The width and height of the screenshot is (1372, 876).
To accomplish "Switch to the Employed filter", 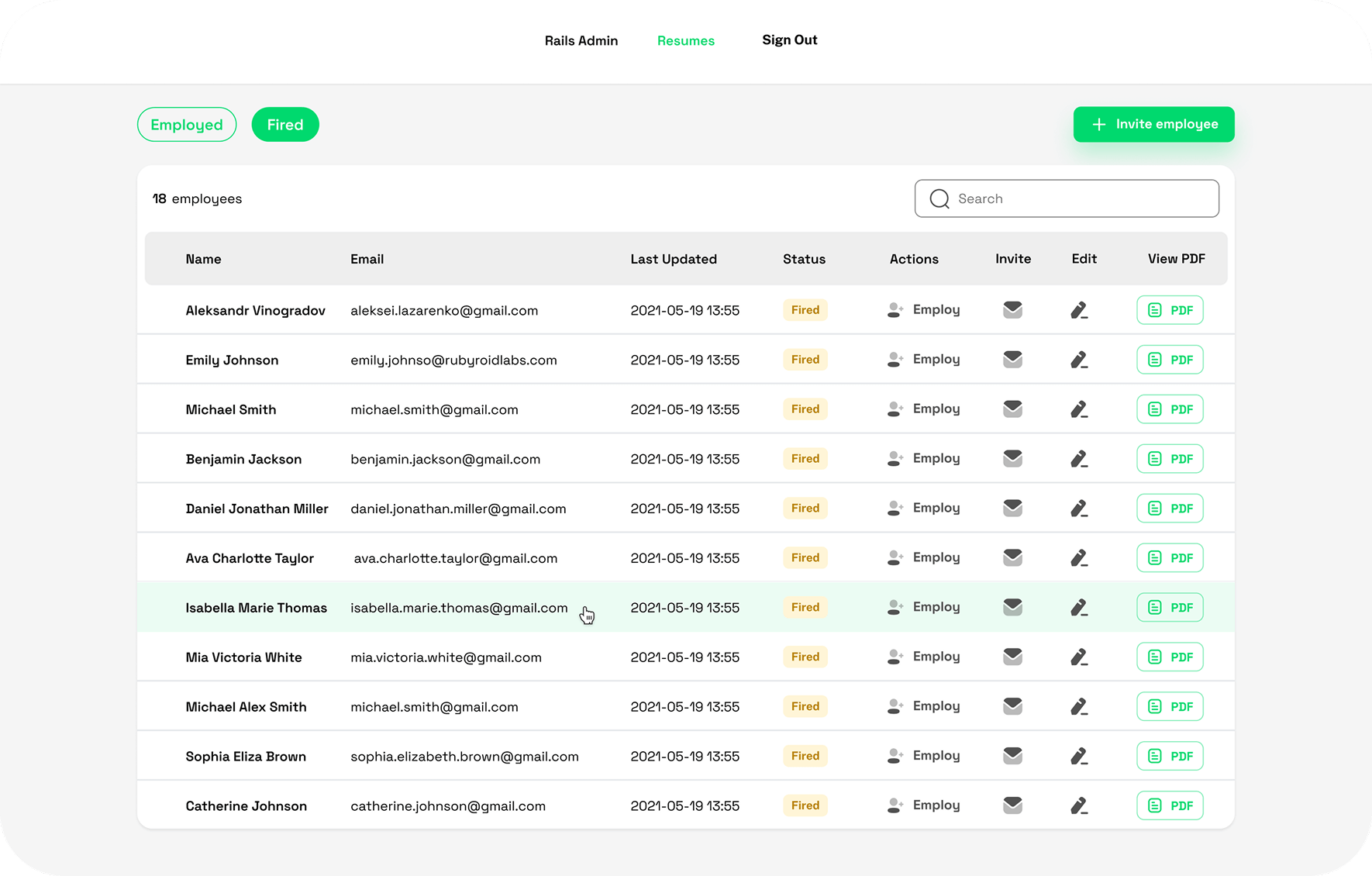I will [187, 125].
